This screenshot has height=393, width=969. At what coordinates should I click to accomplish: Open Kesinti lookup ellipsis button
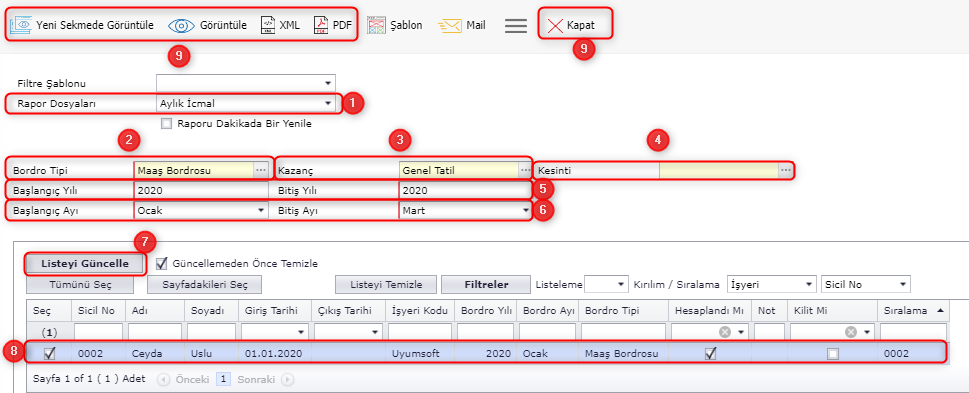pyautogui.click(x=785, y=169)
